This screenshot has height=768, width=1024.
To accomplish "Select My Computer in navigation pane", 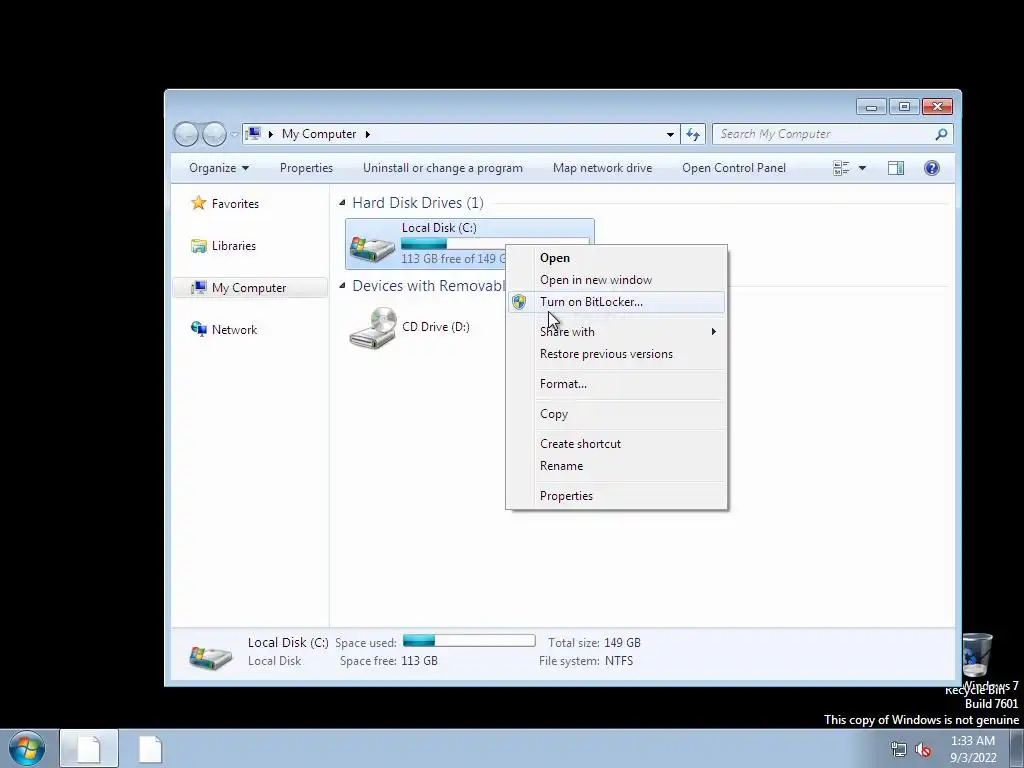I will point(249,288).
